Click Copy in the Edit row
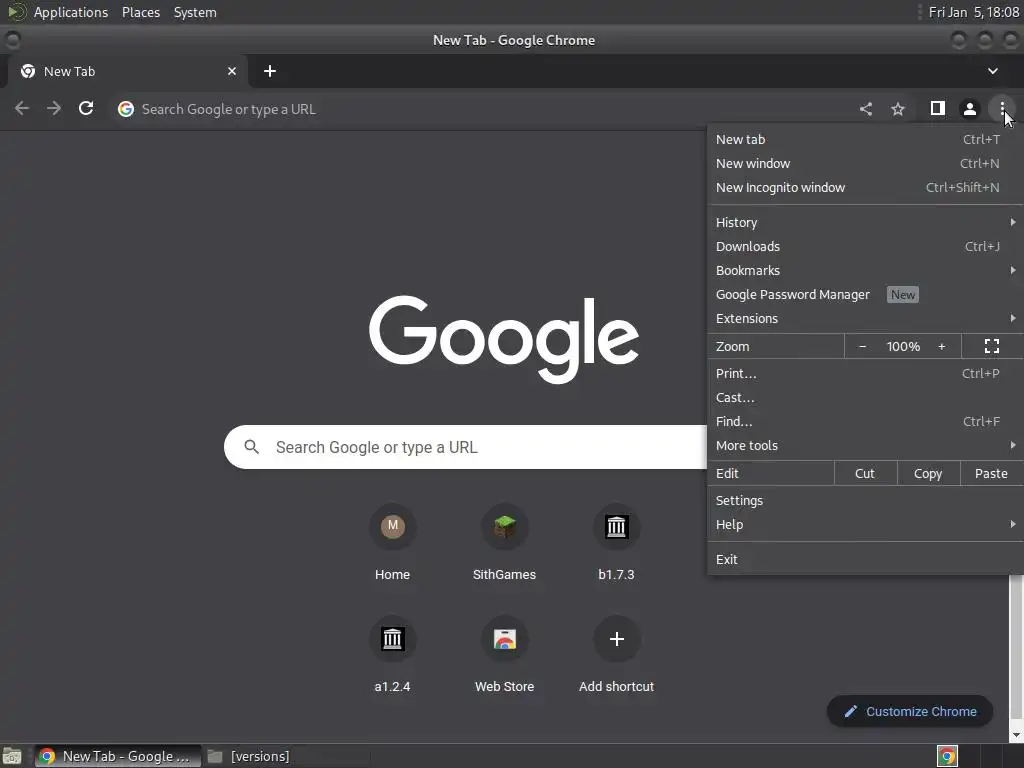The height and width of the screenshot is (768, 1024). (x=928, y=473)
